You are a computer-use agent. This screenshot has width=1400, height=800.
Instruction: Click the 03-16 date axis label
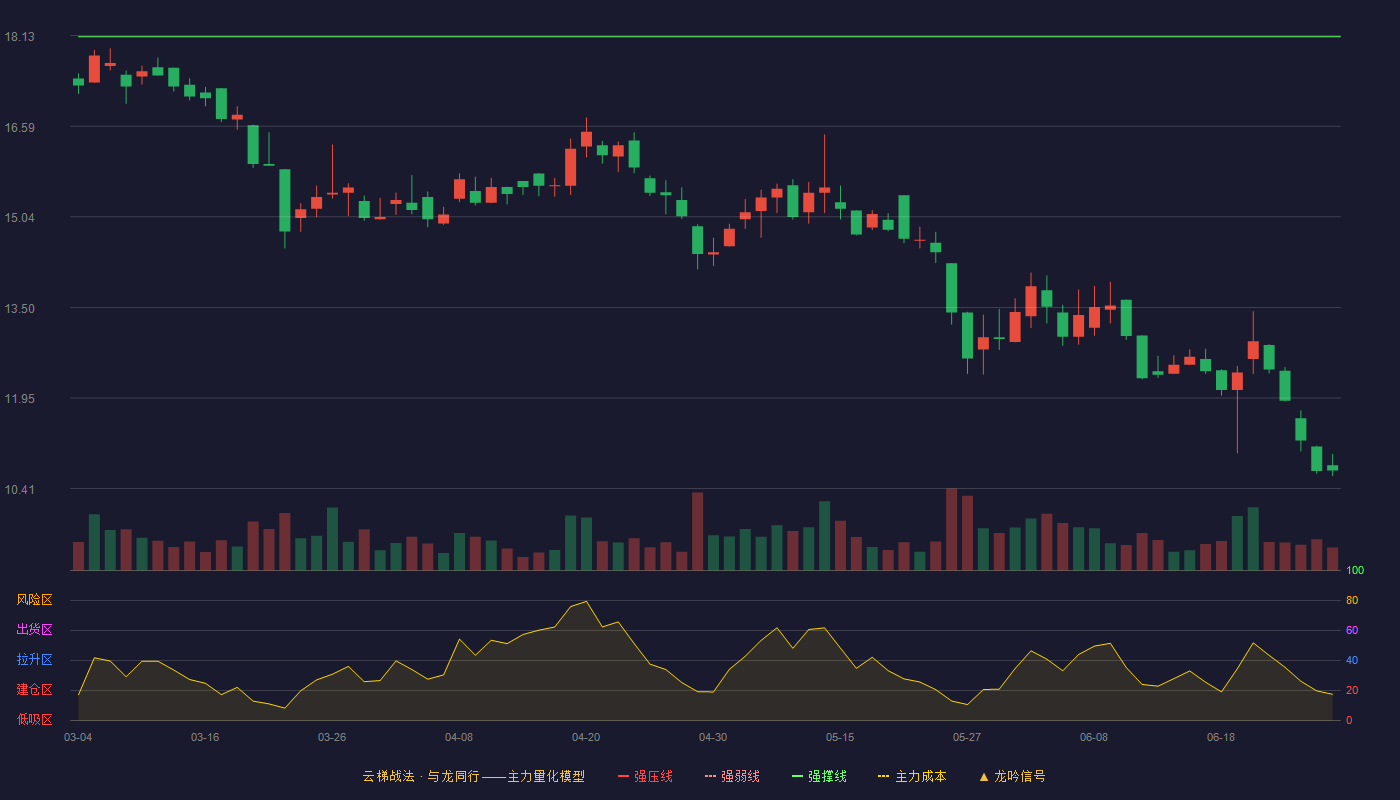point(205,737)
